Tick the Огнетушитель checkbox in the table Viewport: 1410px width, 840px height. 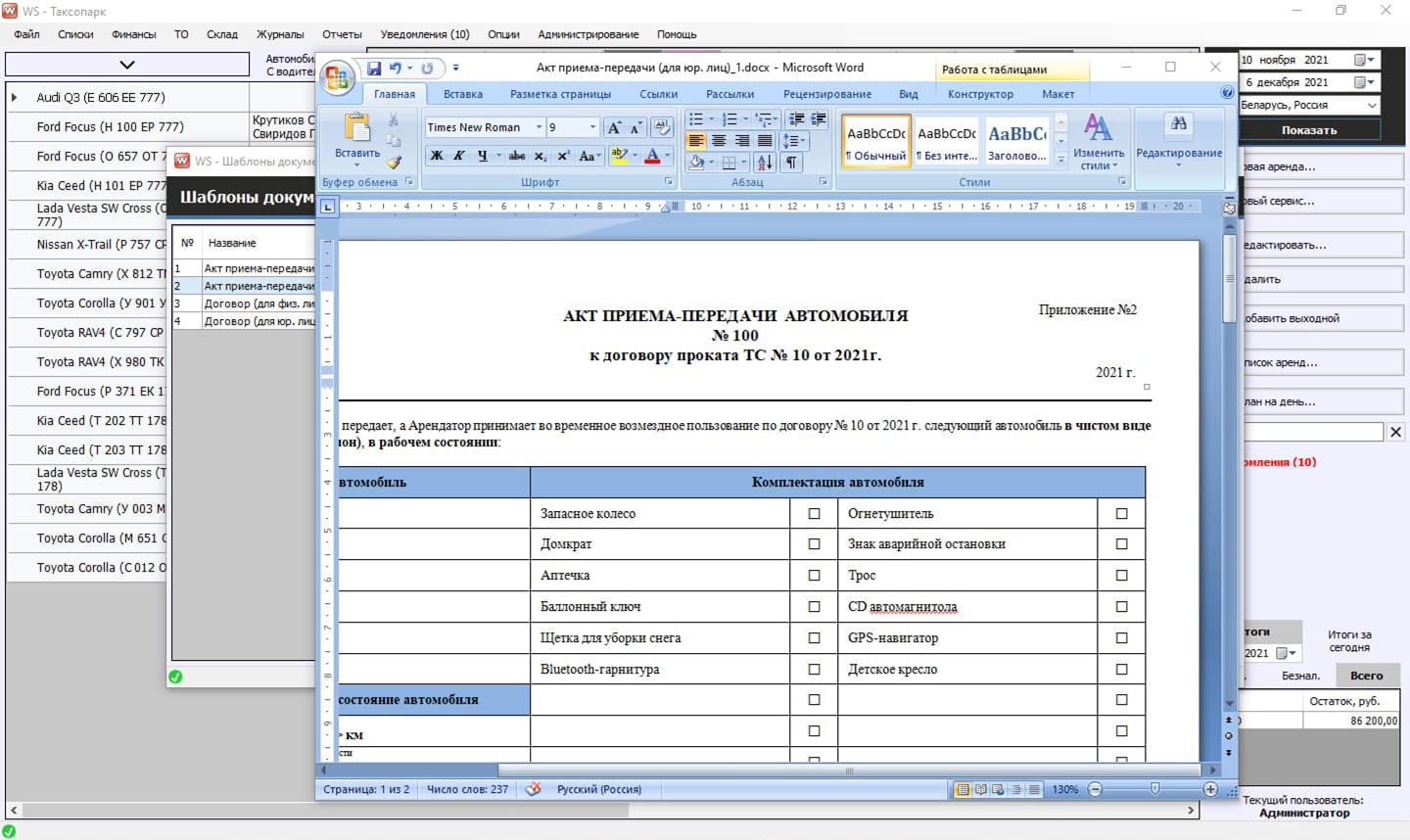coord(1121,513)
